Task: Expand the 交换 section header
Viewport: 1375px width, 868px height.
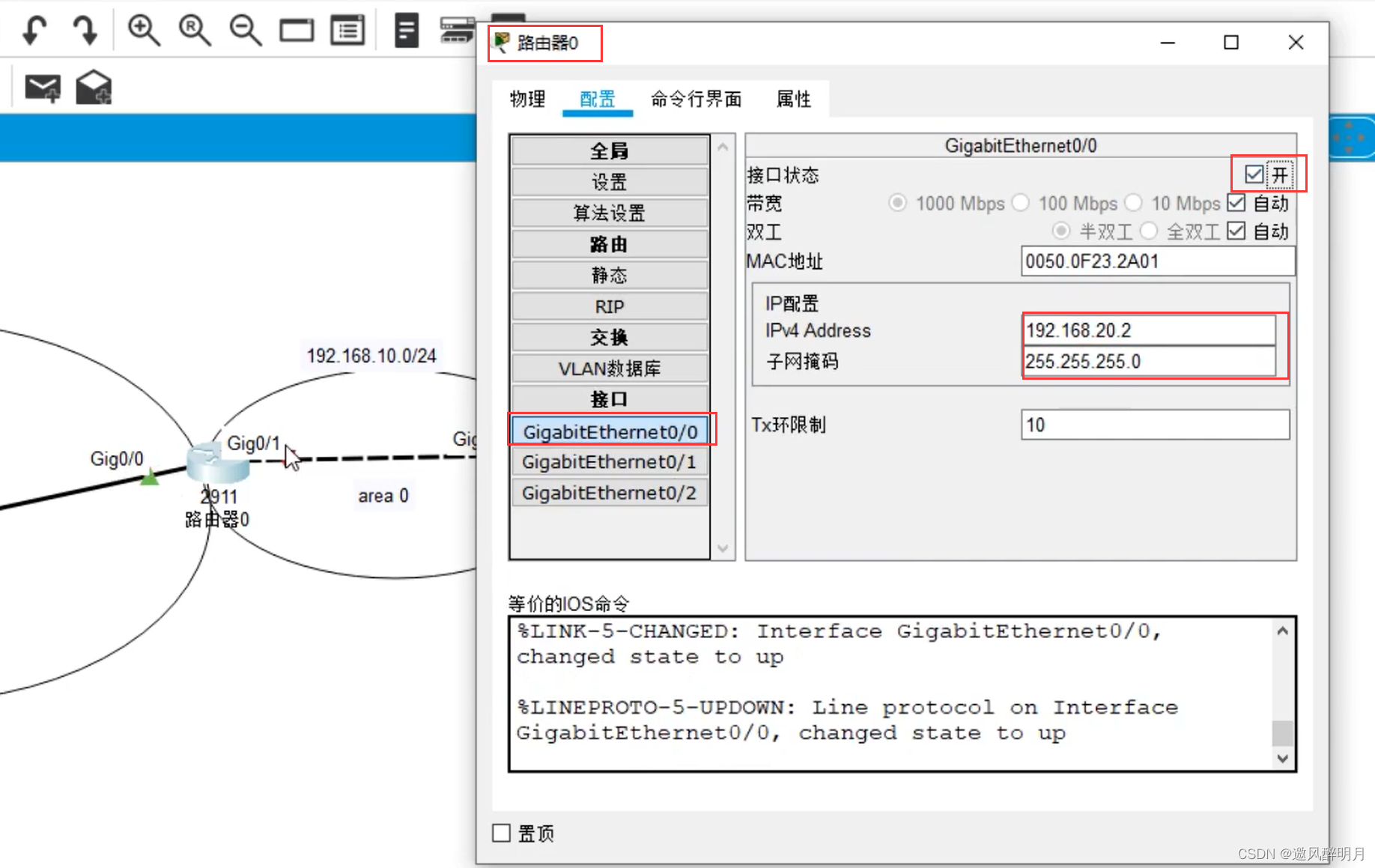Action: [610, 337]
